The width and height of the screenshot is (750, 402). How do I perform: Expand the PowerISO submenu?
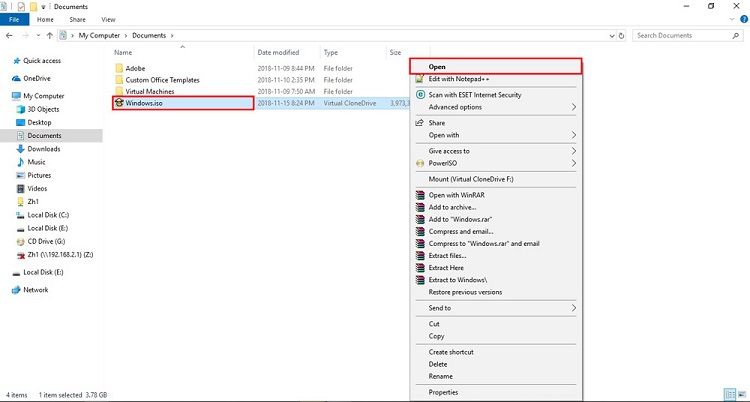[x=573, y=163]
